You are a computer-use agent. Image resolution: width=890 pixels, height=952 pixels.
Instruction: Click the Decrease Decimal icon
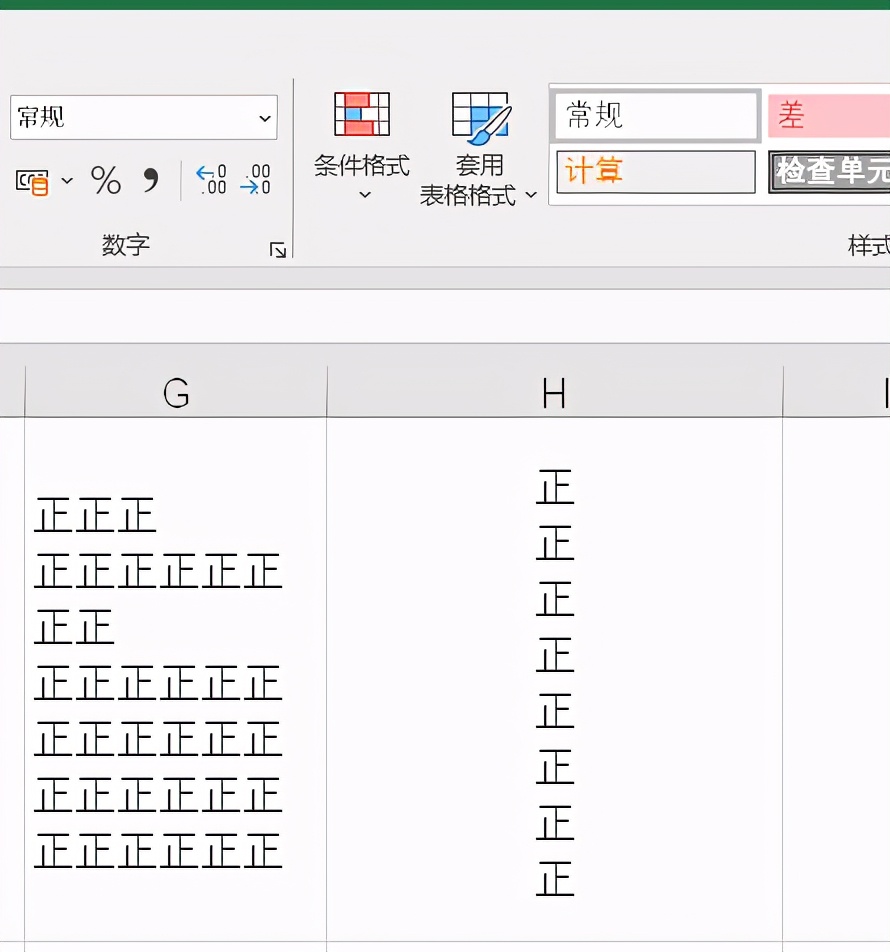(256, 181)
